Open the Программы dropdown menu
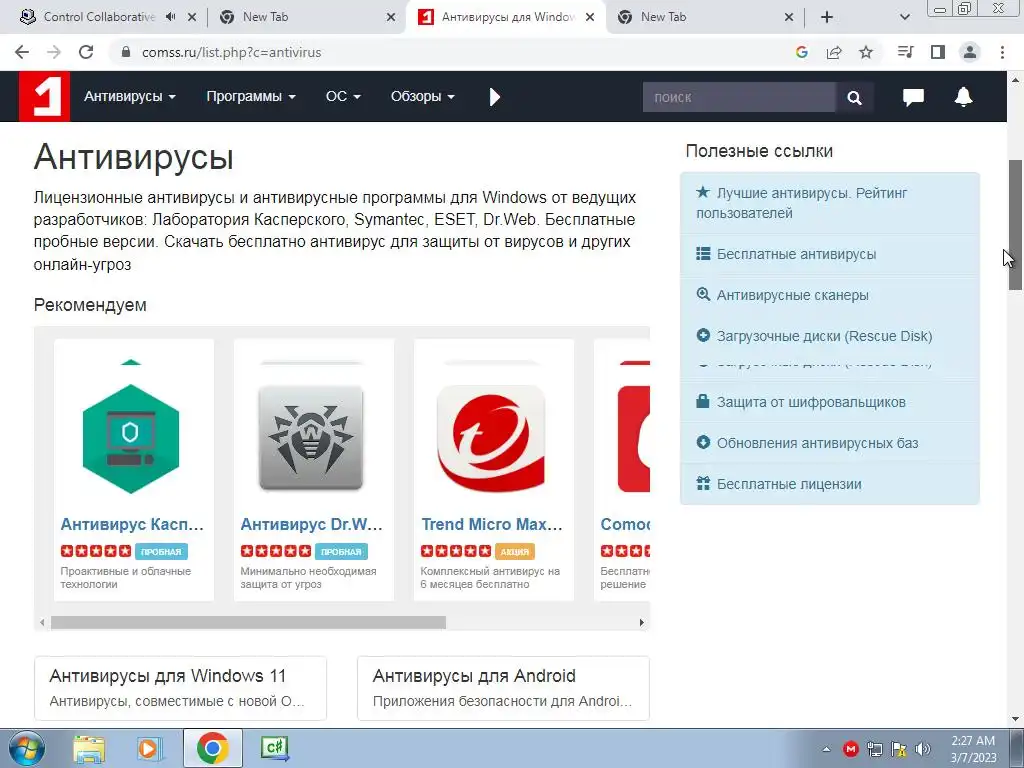The image size is (1024, 768). [251, 97]
